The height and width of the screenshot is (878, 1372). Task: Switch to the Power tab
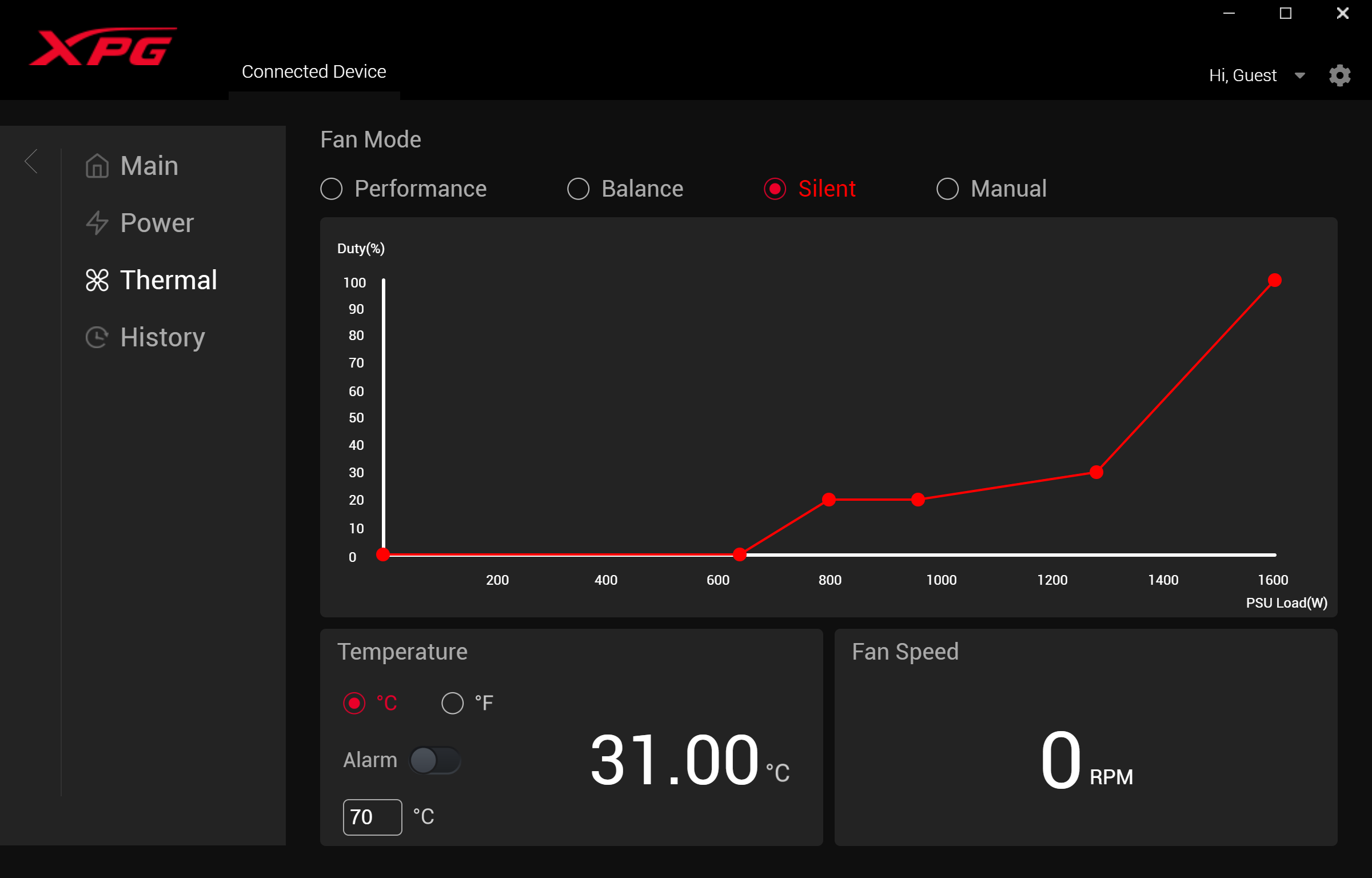point(154,222)
